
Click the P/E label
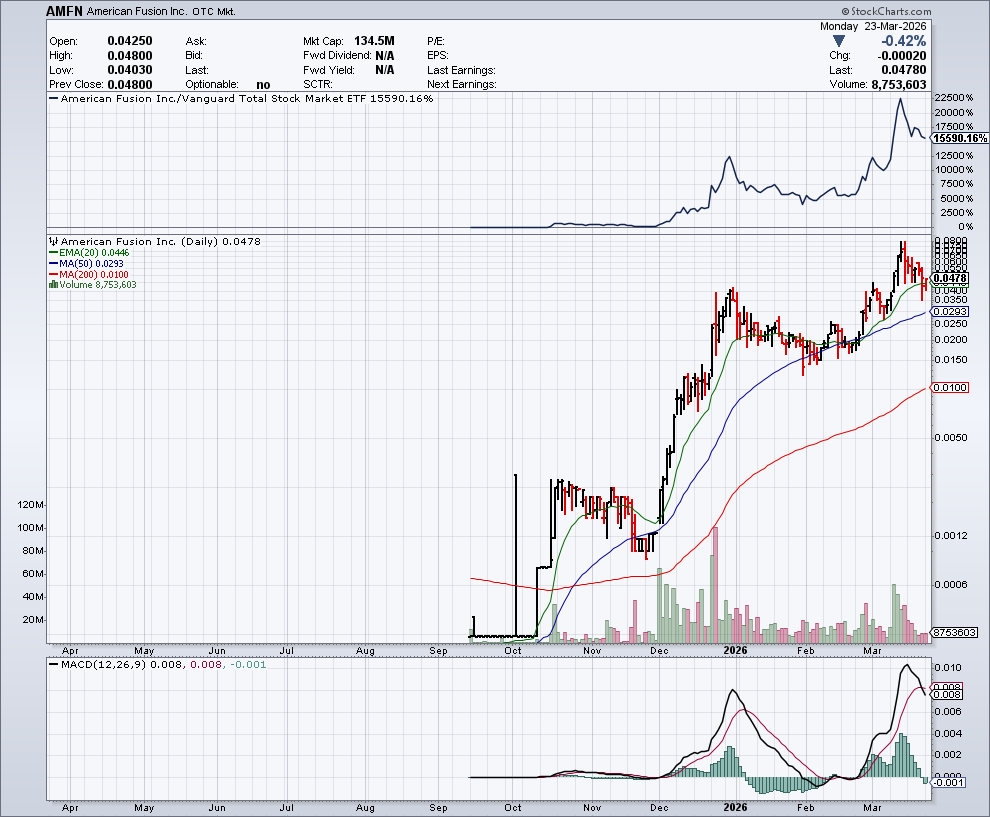436,41
